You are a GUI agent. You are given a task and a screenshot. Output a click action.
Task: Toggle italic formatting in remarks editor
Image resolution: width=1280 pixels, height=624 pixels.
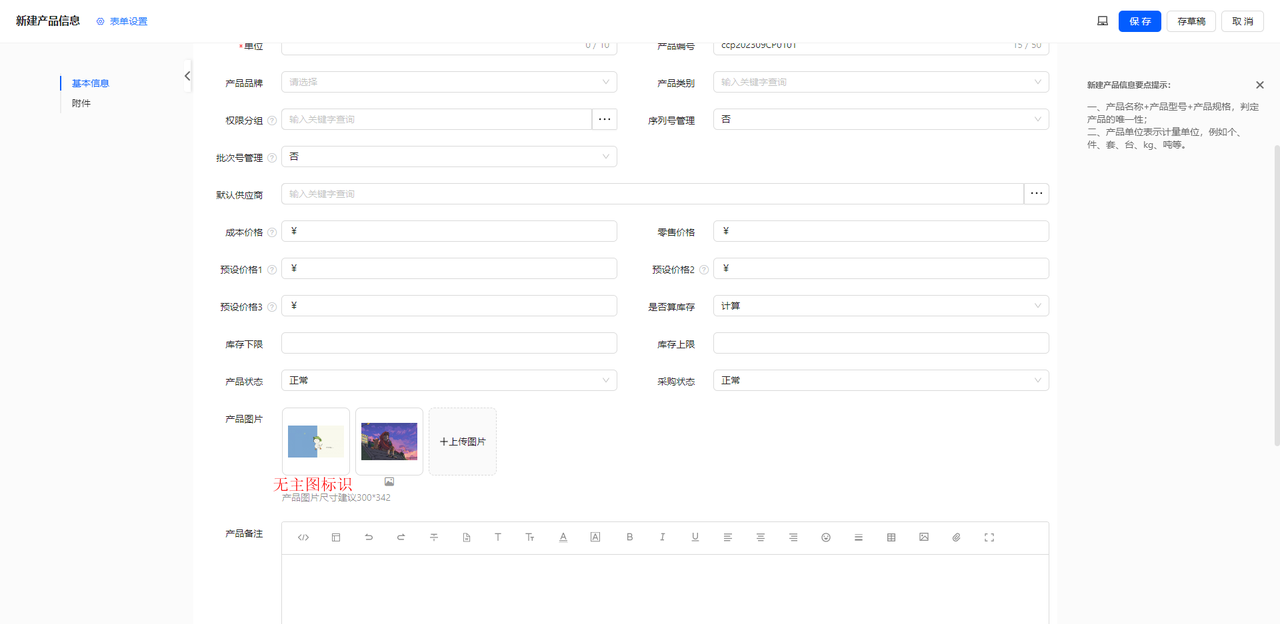[x=662, y=538]
